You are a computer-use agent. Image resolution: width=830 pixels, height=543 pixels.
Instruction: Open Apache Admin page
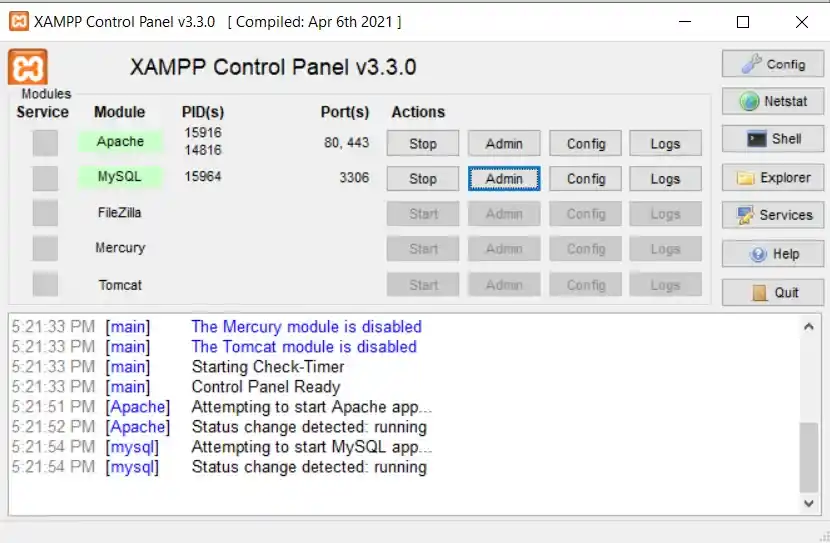coord(504,143)
